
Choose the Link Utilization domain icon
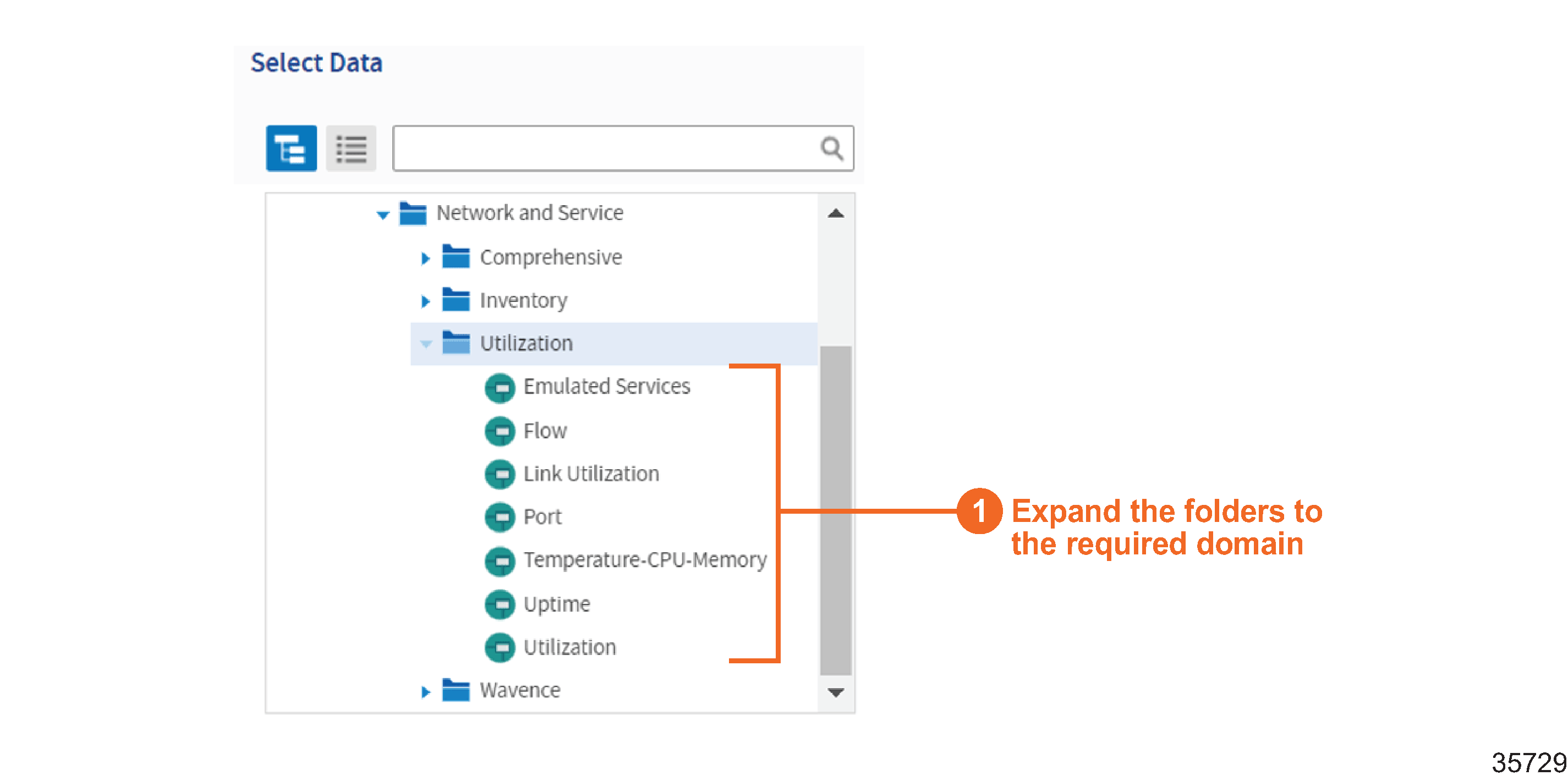[x=500, y=474]
